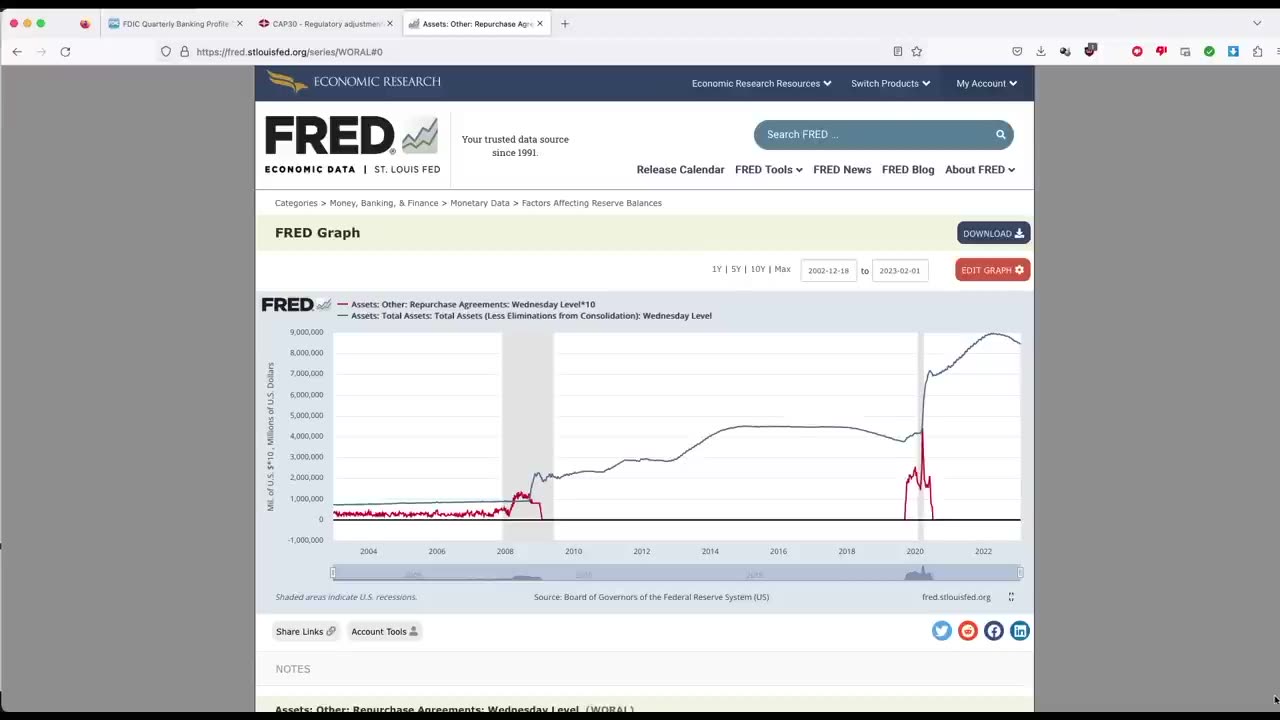Toggle full screen graph icon
The height and width of the screenshot is (720, 1280).
(x=1011, y=597)
